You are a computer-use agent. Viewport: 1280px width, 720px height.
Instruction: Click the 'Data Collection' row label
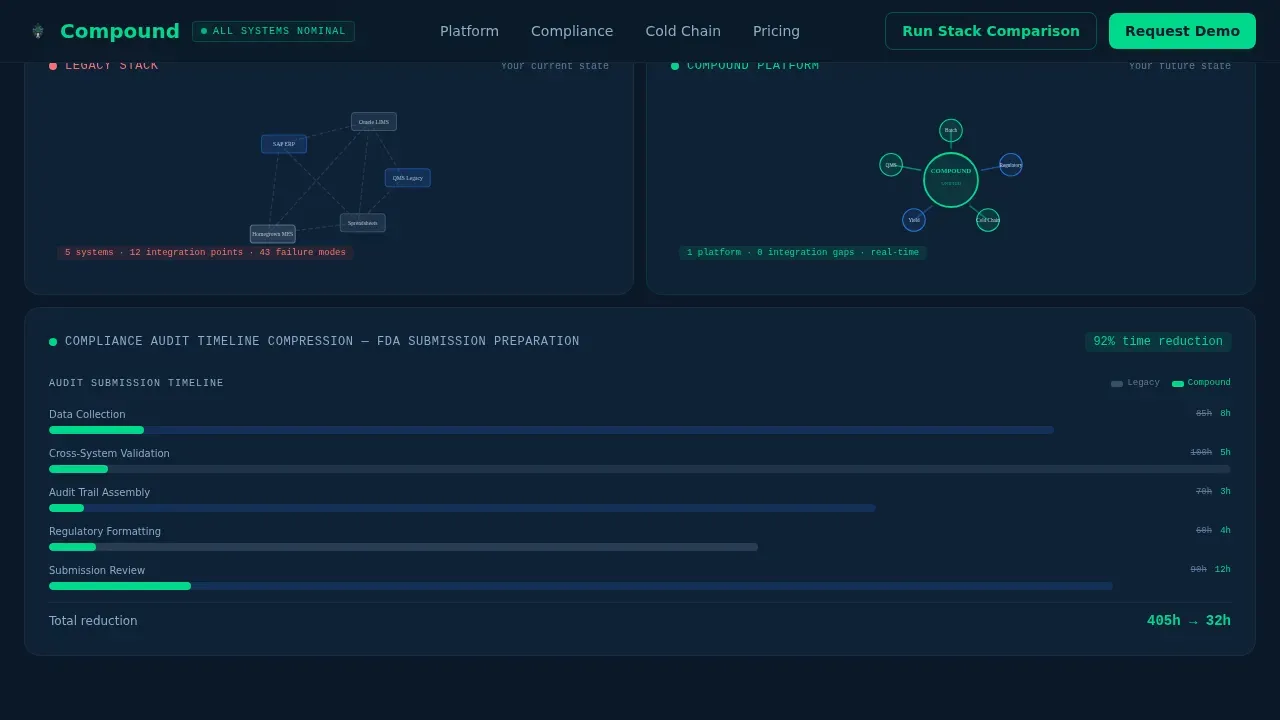click(x=87, y=415)
